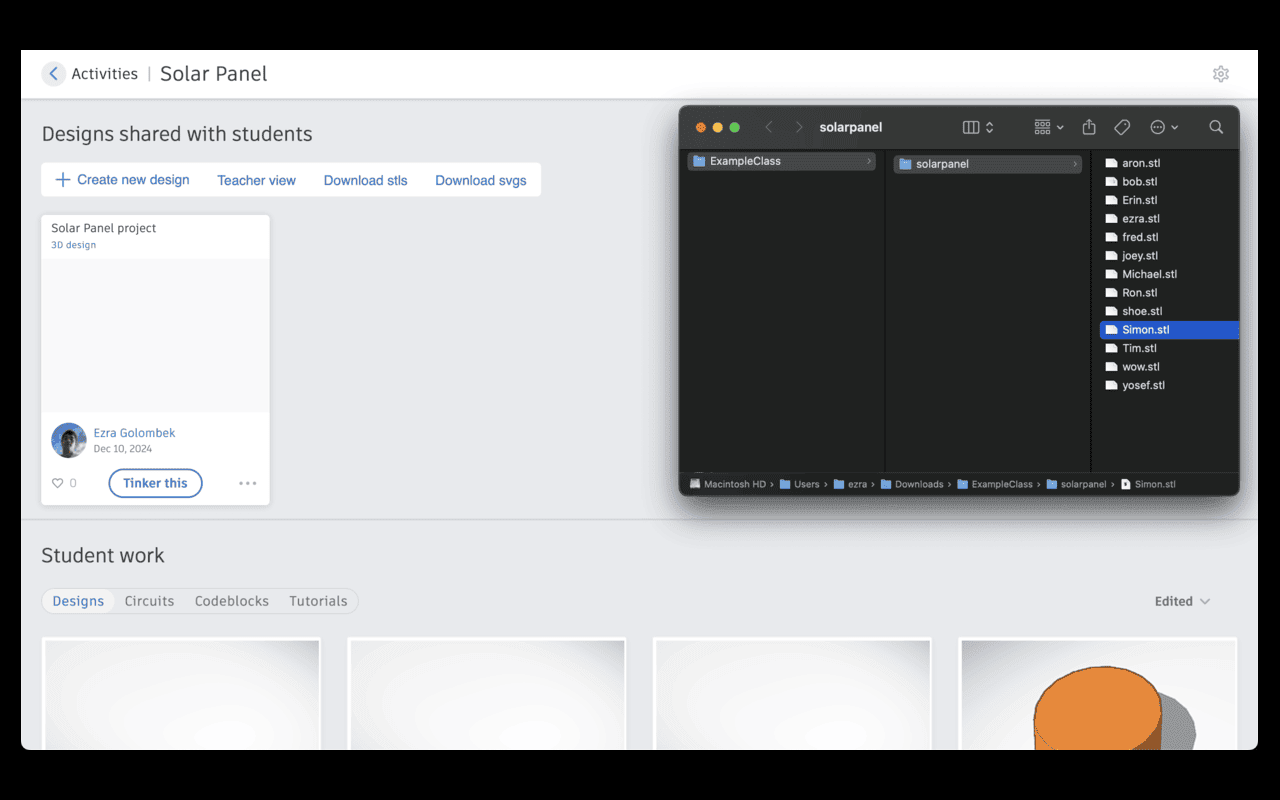
Task: Click the tags icon in Finder toolbar
Action: [x=1121, y=127]
